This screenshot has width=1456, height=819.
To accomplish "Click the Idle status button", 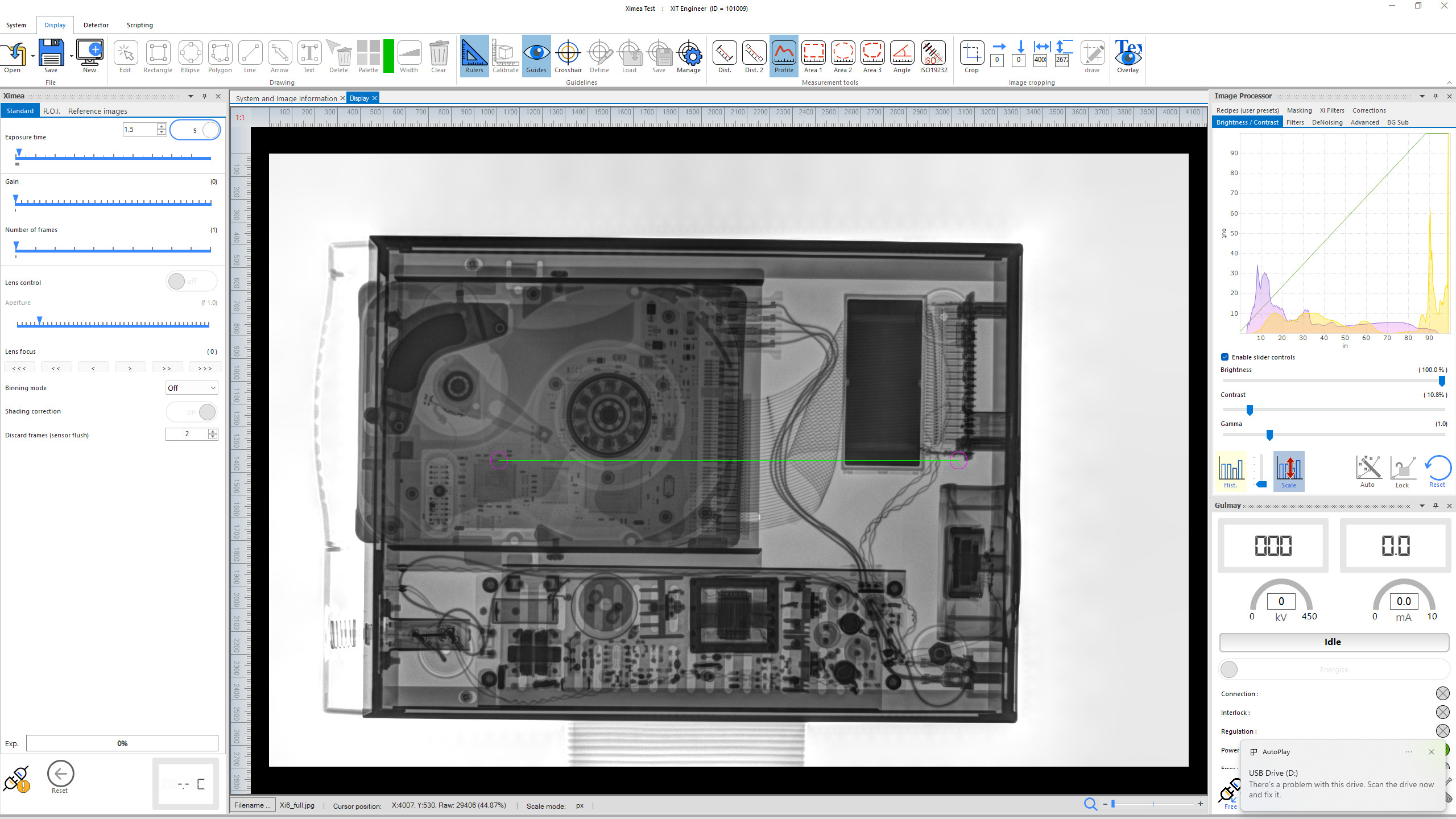I will tap(1334, 642).
